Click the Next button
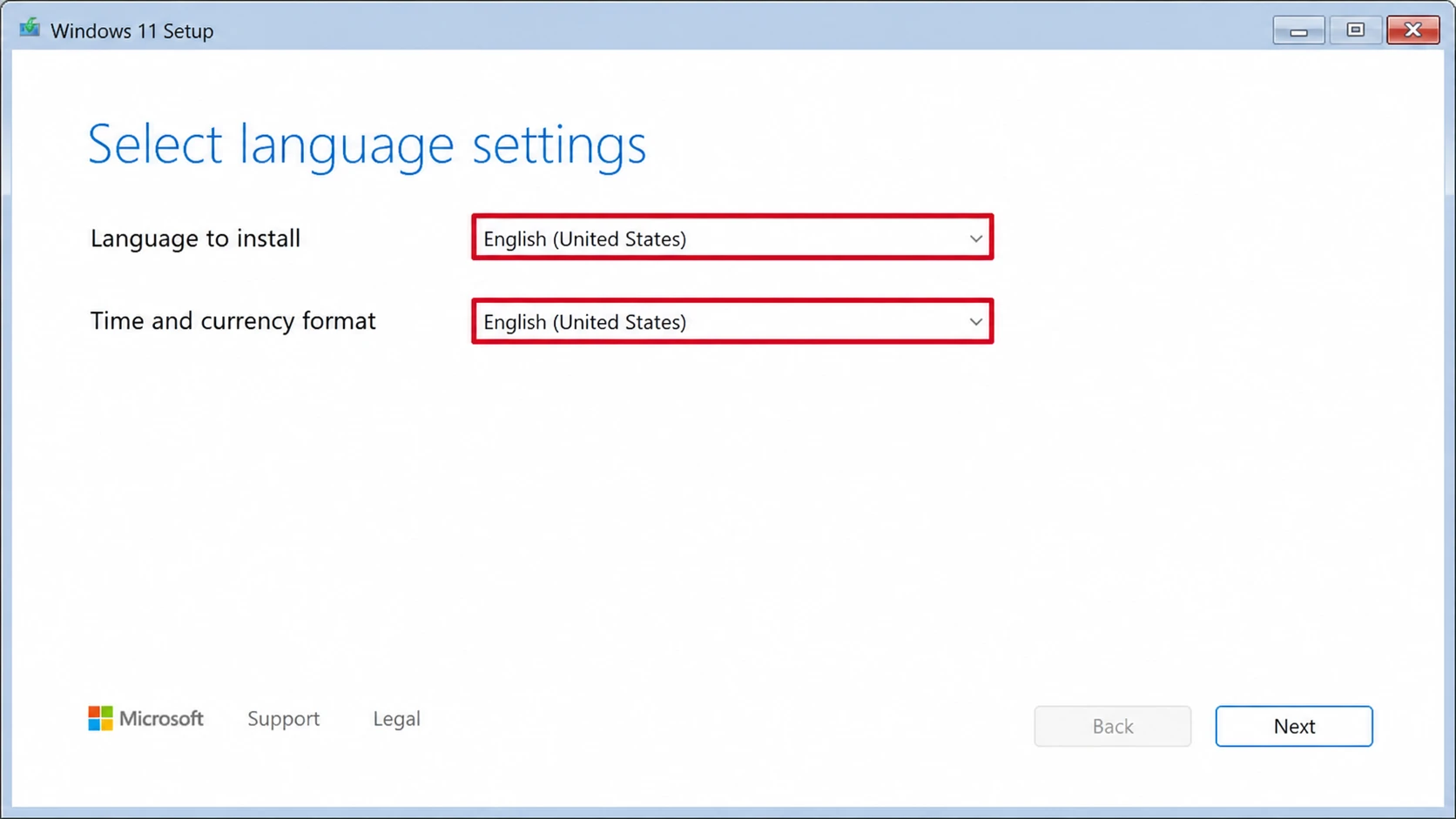Viewport: 1456px width, 819px height. (x=1293, y=726)
